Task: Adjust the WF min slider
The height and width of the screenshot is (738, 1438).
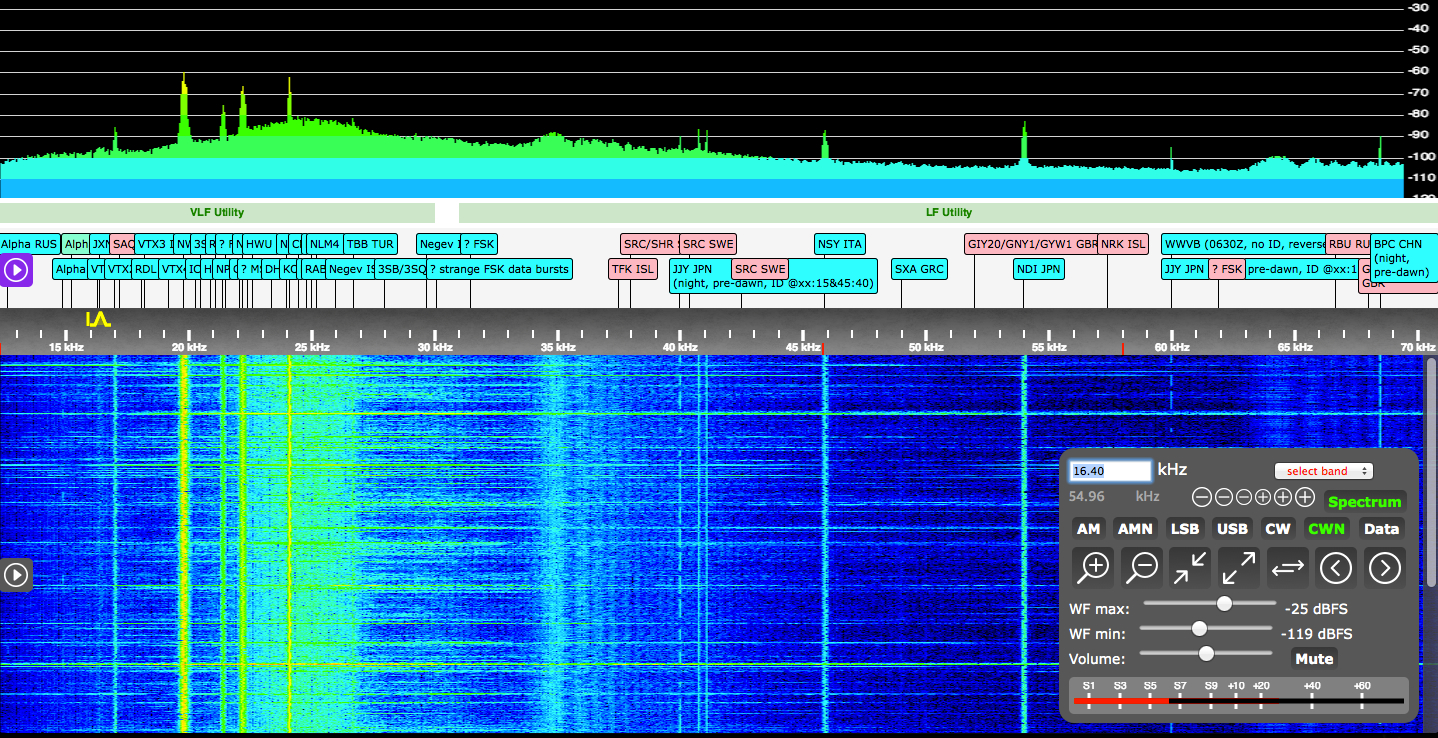Action: click(x=1207, y=629)
